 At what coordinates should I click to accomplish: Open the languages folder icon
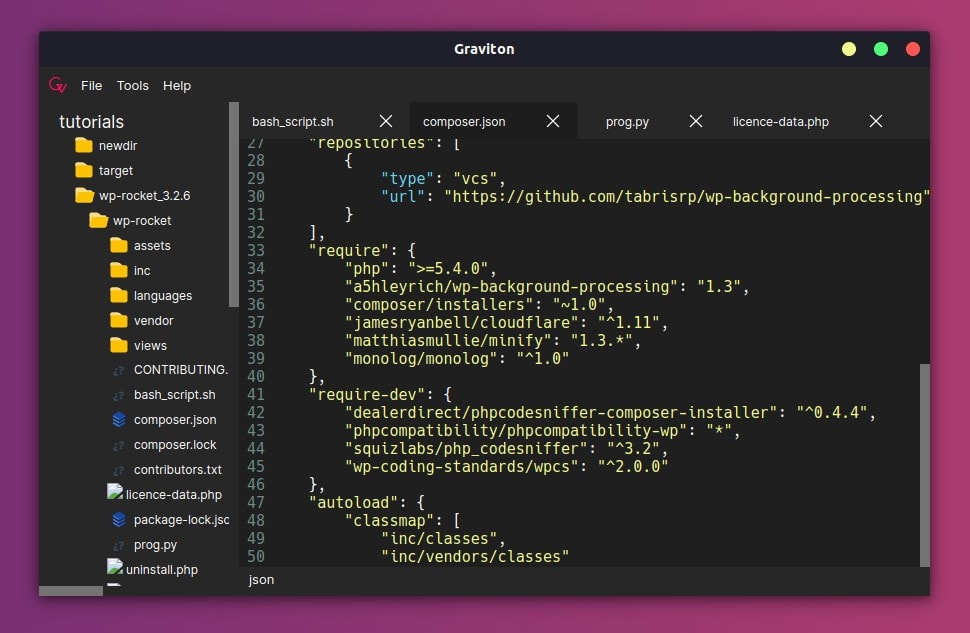[x=119, y=295]
